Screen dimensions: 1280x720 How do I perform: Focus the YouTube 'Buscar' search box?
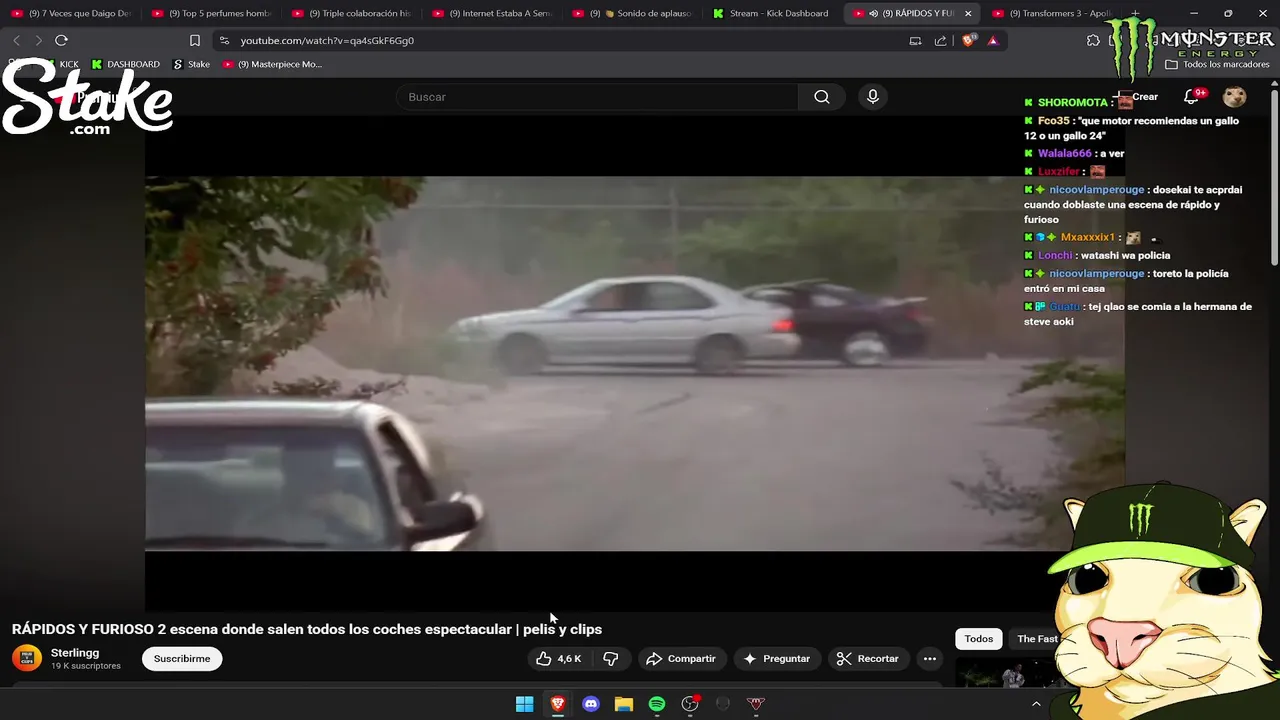coord(597,97)
